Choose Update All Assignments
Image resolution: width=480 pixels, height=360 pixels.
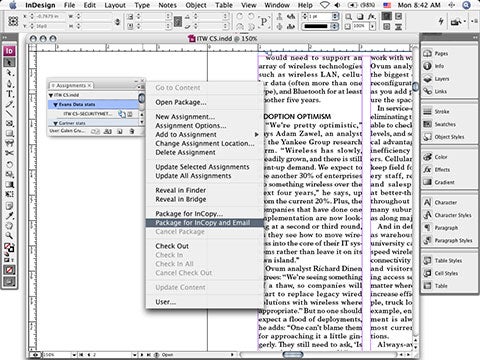click(x=204, y=176)
